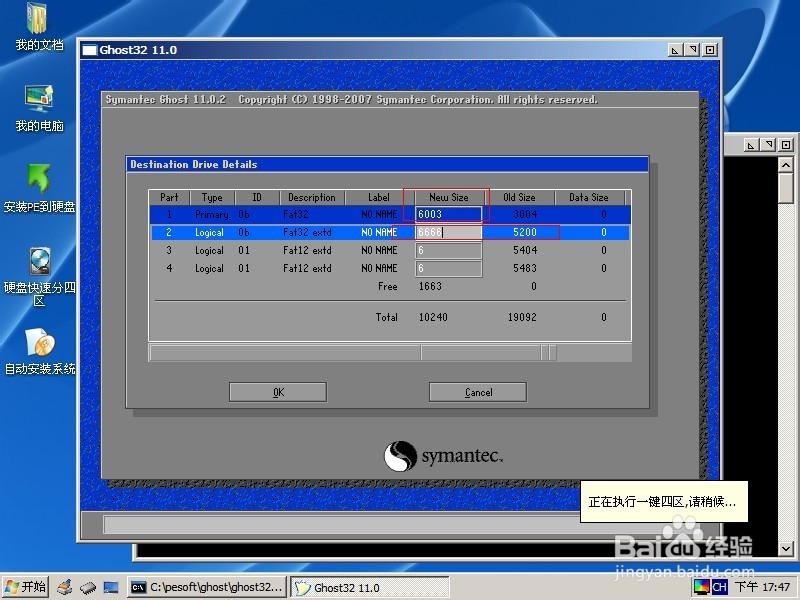800x600 pixels.
Task: Click the show desktop quick launch icon
Action: tap(111, 587)
